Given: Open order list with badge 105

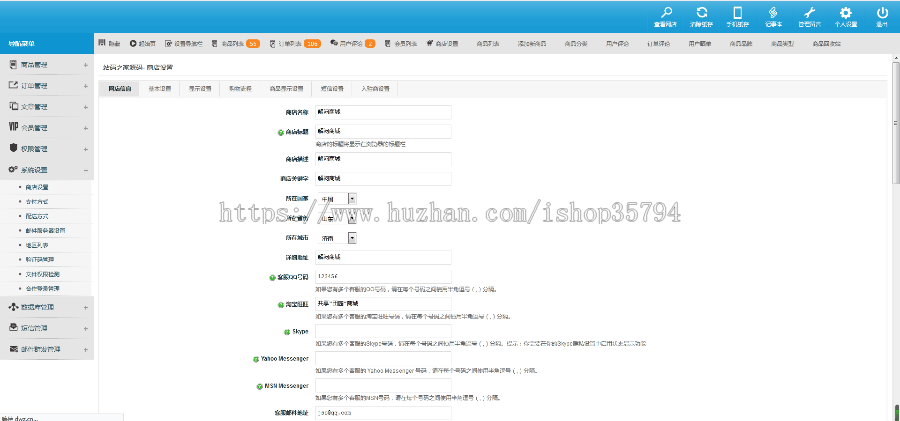Looking at the screenshot, I should (294, 43).
